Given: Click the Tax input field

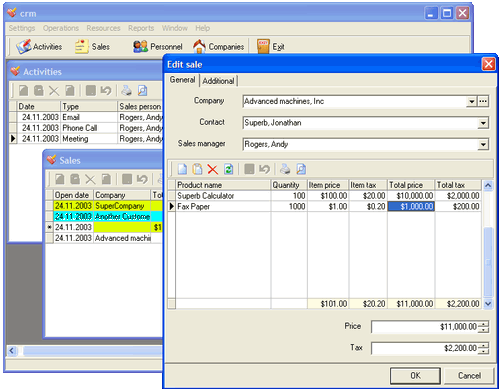Looking at the screenshot, I should 424,348.
